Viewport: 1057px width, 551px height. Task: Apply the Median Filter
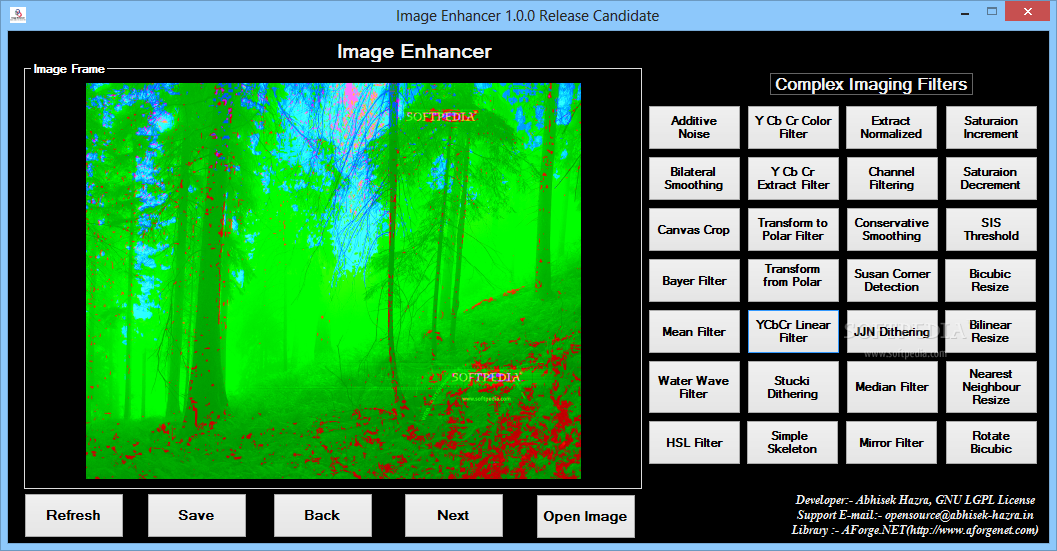coord(891,387)
